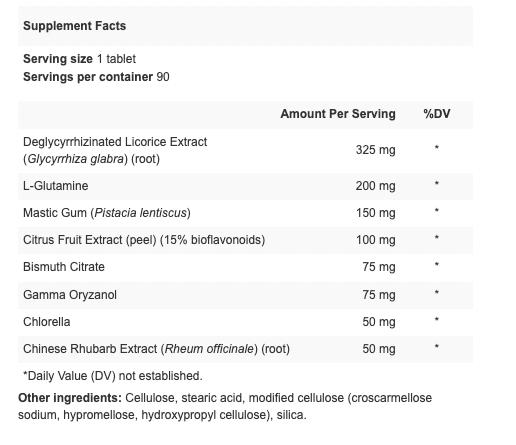Select the Citrus Fruit Extract row text
Image resolution: width=516 pixels, height=445 pixels.
coord(144,240)
